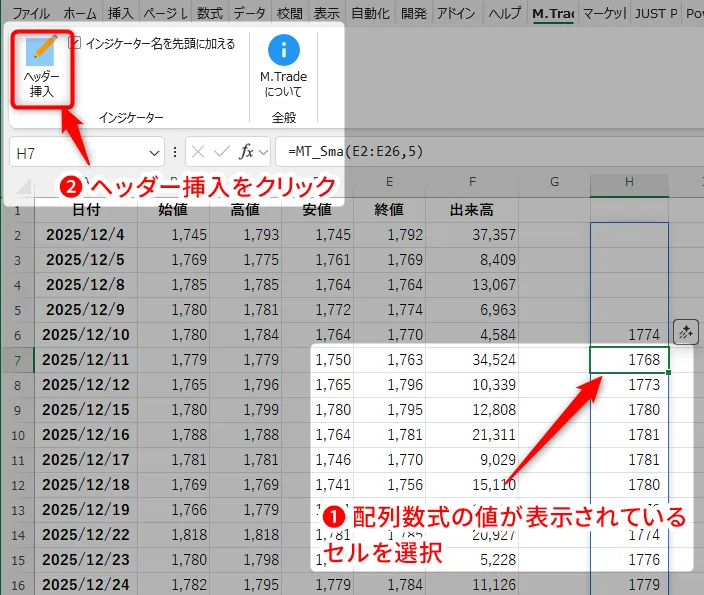Open the データ ribbon tab
This screenshot has width=704, height=595.
pyautogui.click(x=249, y=13)
